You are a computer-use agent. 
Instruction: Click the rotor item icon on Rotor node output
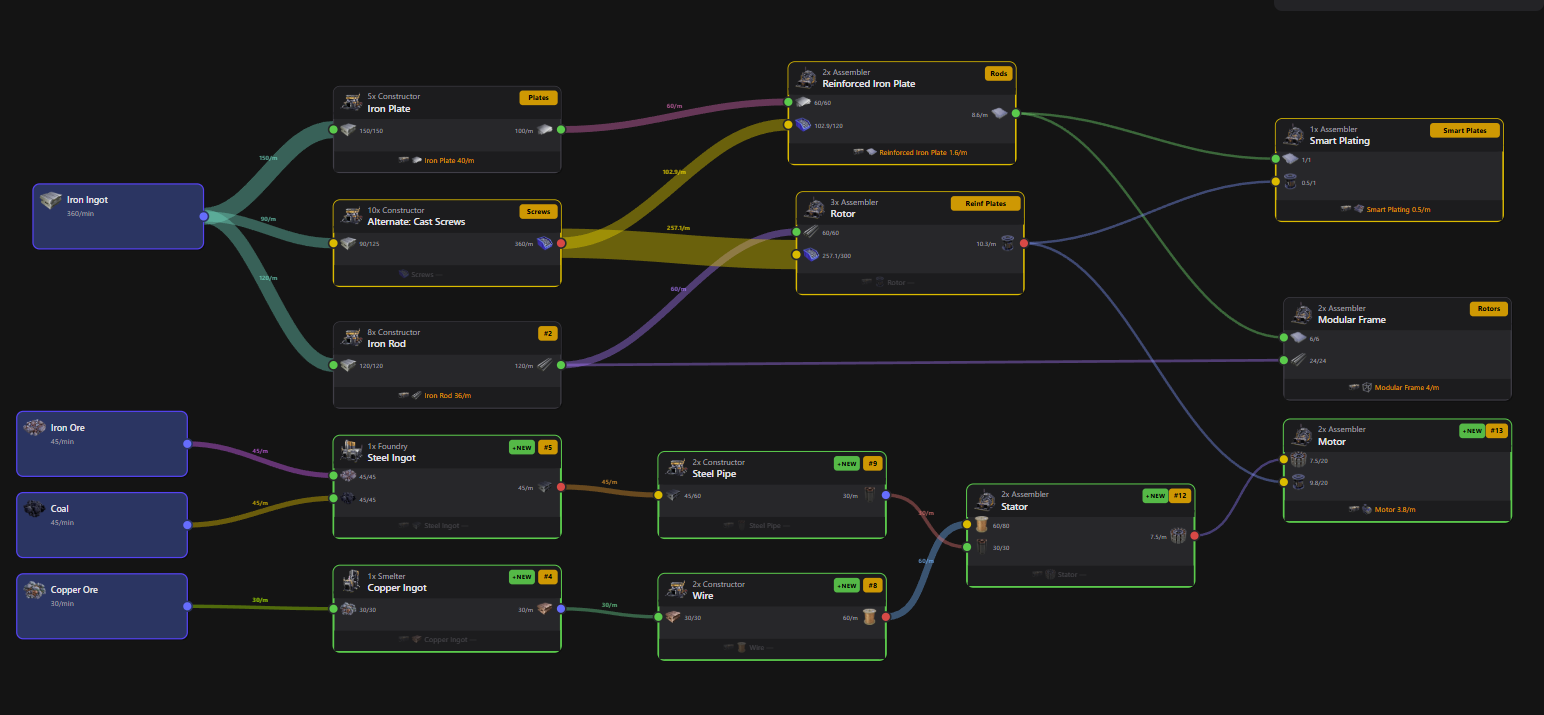pyautogui.click(x=1007, y=243)
